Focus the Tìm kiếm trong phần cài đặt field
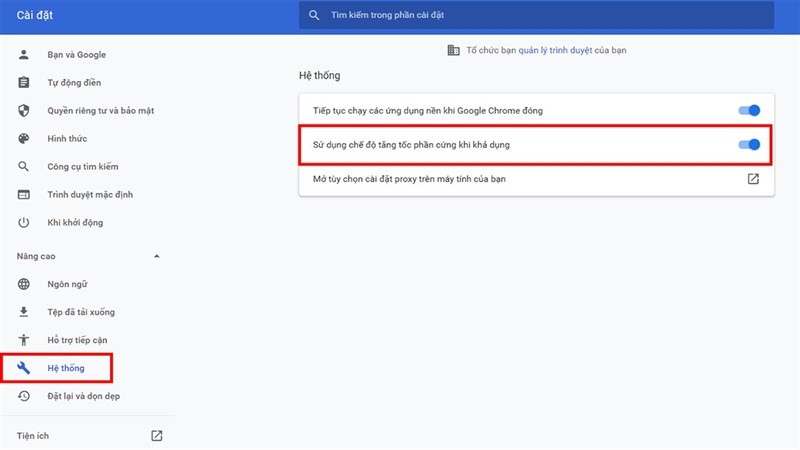The height and width of the screenshot is (450, 800). coord(536,15)
